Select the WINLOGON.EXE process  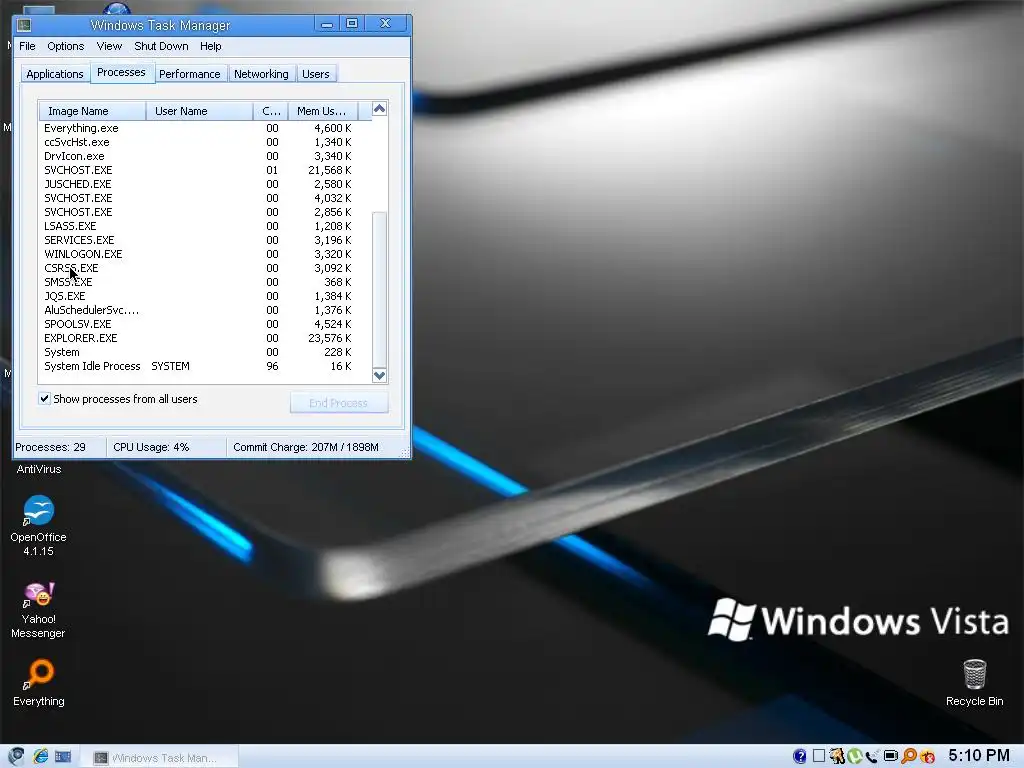pos(204,254)
